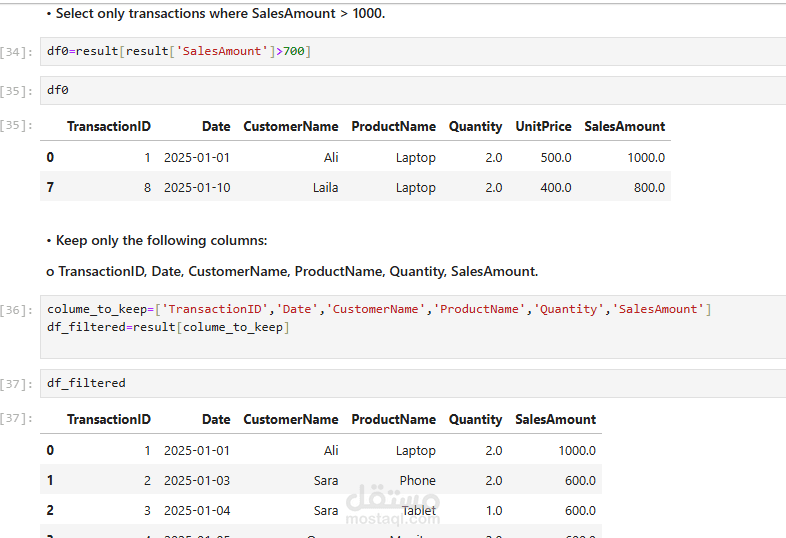Click code cell 35 containing df0

pos(413,90)
